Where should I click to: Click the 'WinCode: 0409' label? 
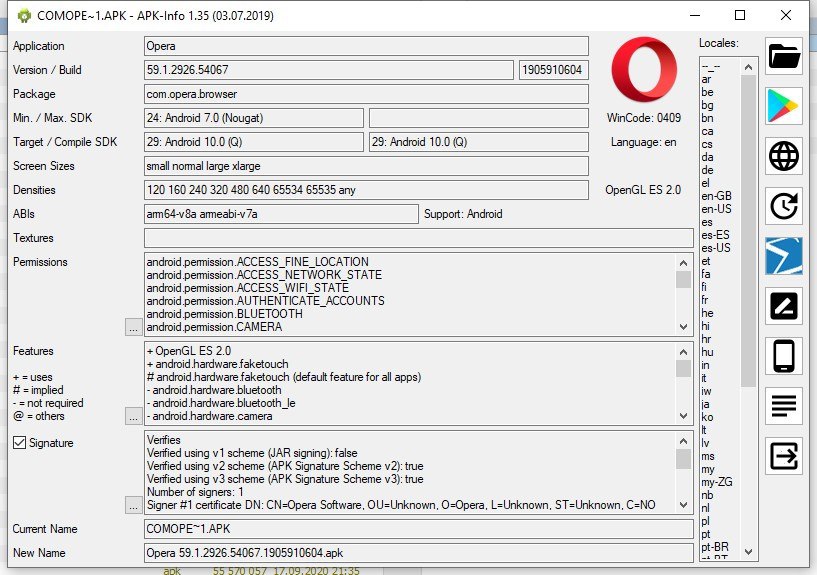pyautogui.click(x=643, y=118)
